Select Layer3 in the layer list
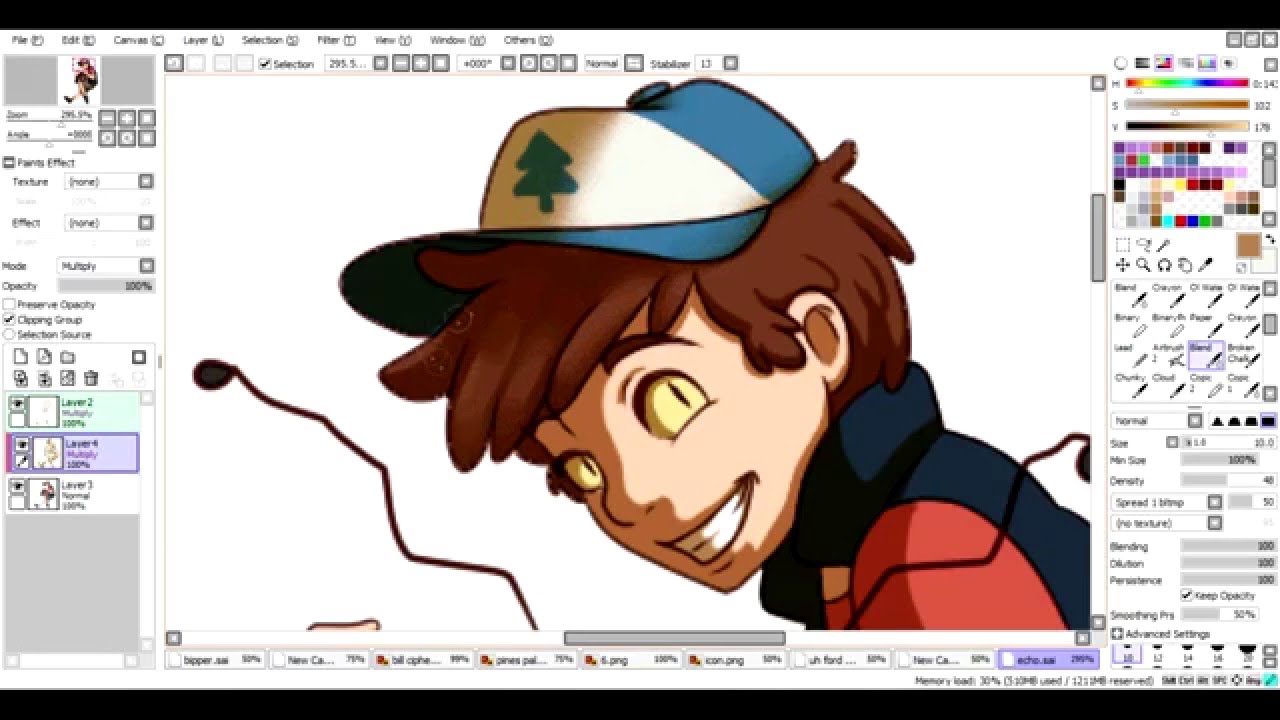Image resolution: width=1280 pixels, height=720 pixels. click(72, 494)
